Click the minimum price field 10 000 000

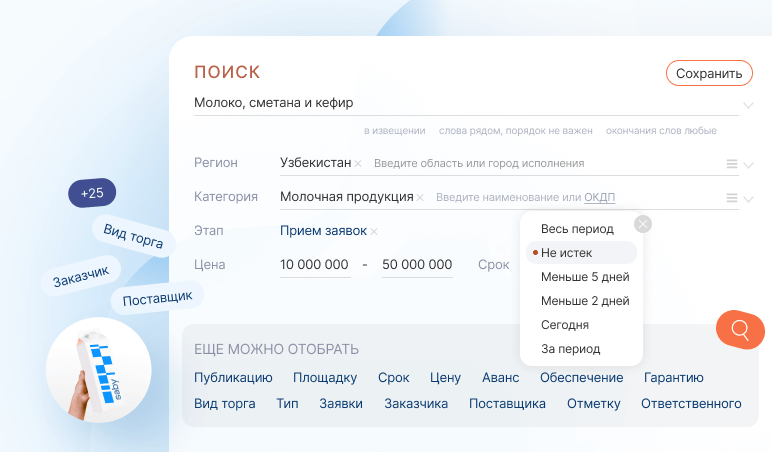click(x=314, y=265)
